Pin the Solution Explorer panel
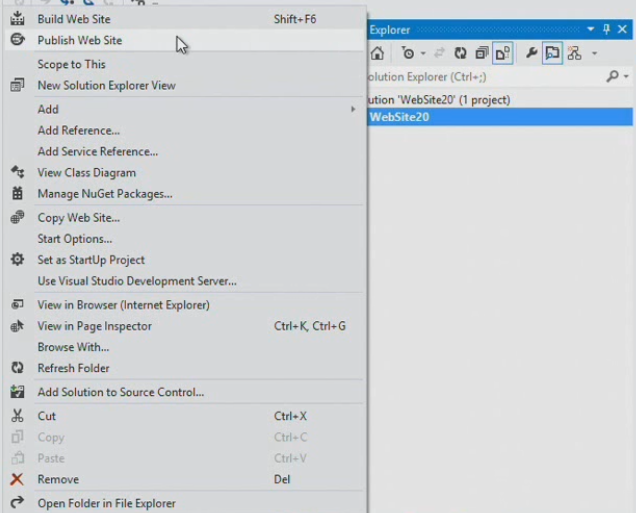 (x=606, y=29)
